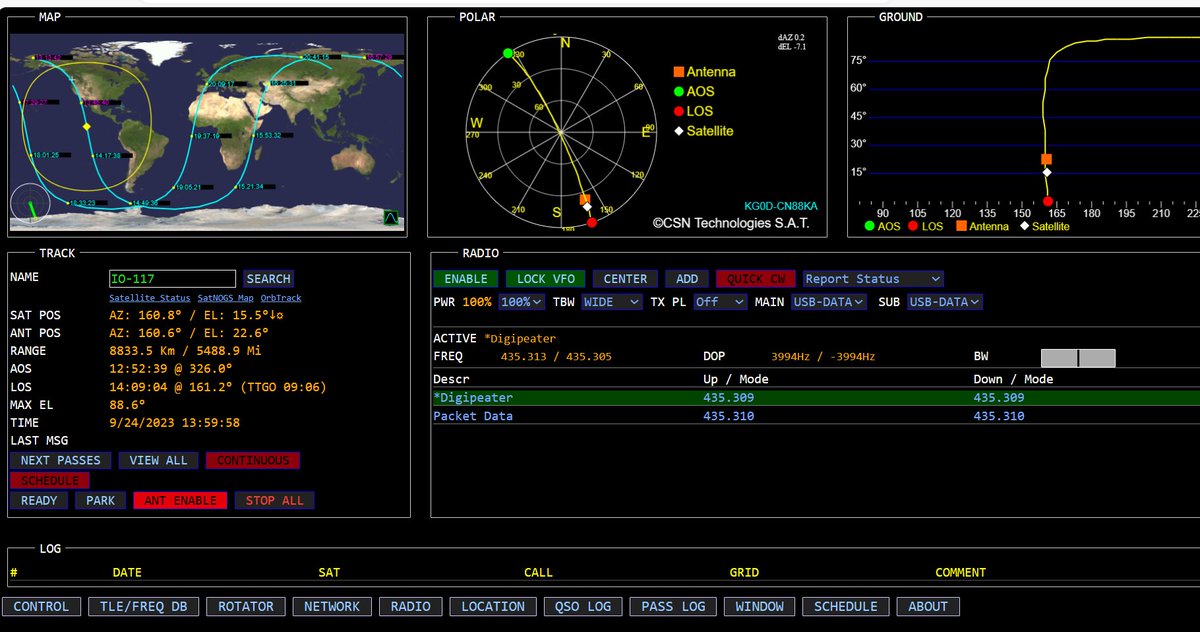Click the PARK button
Image resolution: width=1200 pixels, height=632 pixels.
point(100,501)
